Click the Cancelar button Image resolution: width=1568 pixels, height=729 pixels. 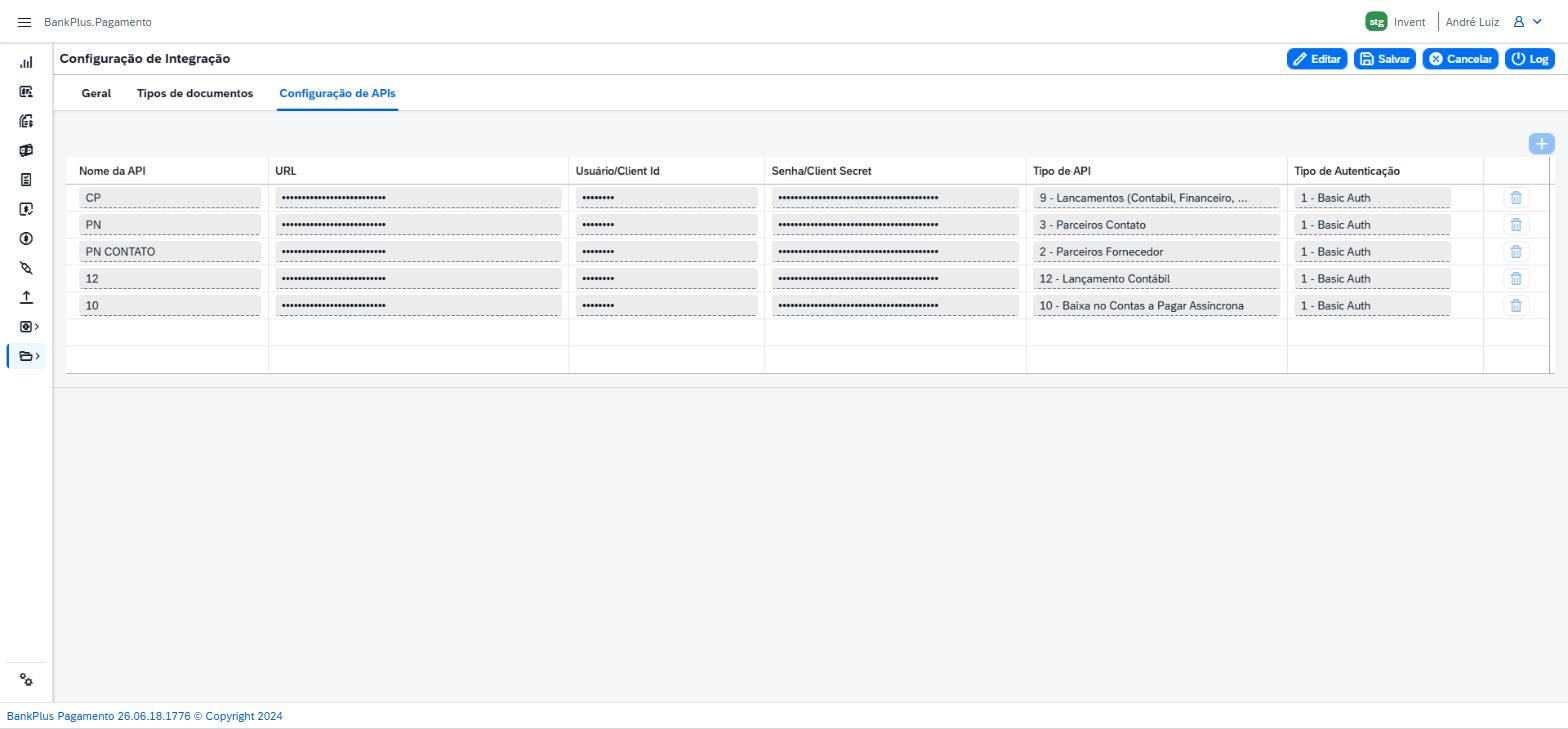click(1460, 59)
